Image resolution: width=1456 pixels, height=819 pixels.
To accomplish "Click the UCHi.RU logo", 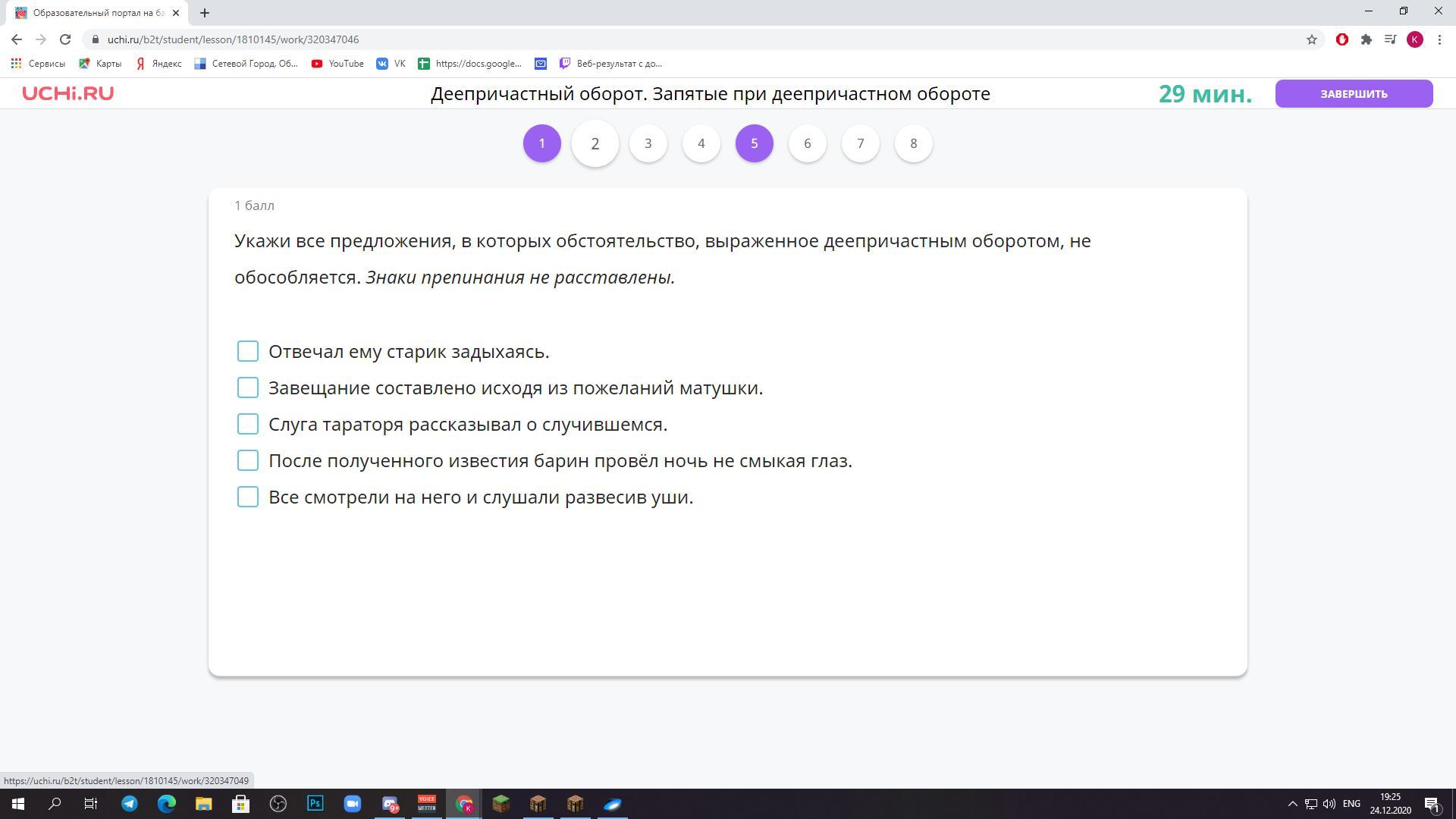I will (x=67, y=93).
